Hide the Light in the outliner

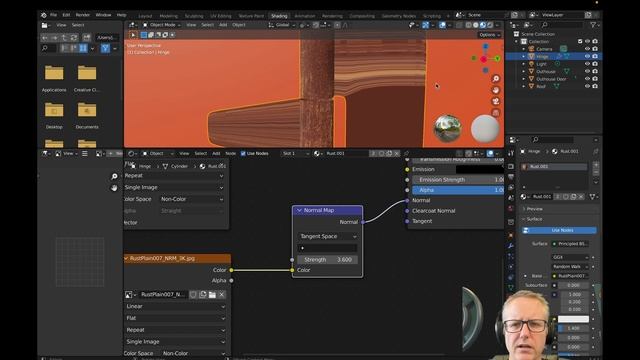click(587, 64)
